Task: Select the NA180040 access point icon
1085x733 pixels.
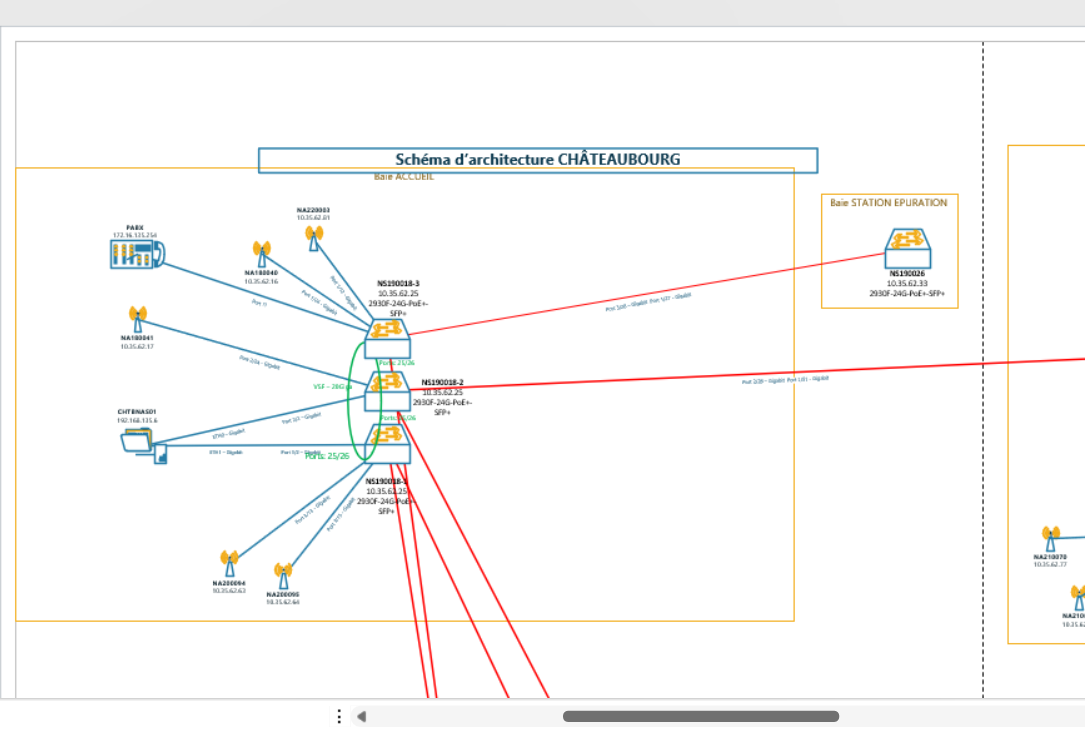Action: [262, 253]
